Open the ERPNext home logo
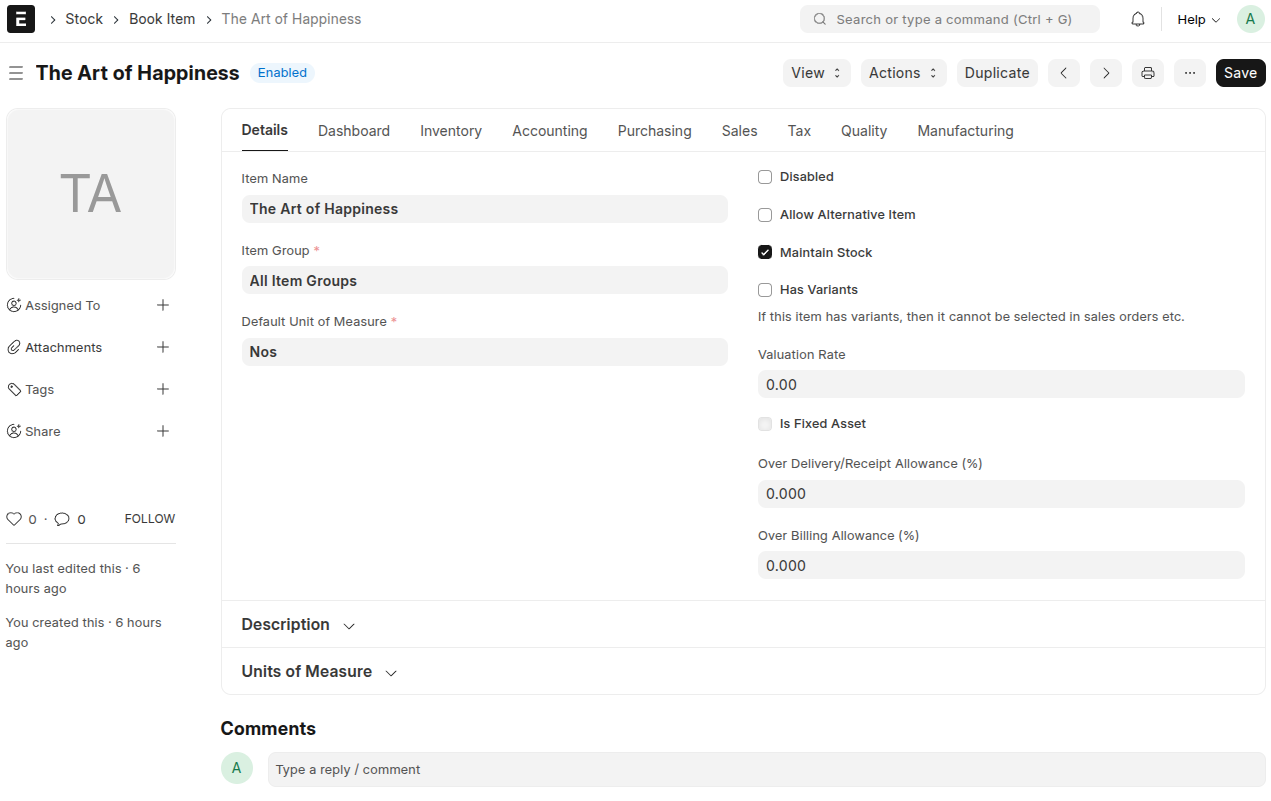The image size is (1271, 801). [20, 19]
